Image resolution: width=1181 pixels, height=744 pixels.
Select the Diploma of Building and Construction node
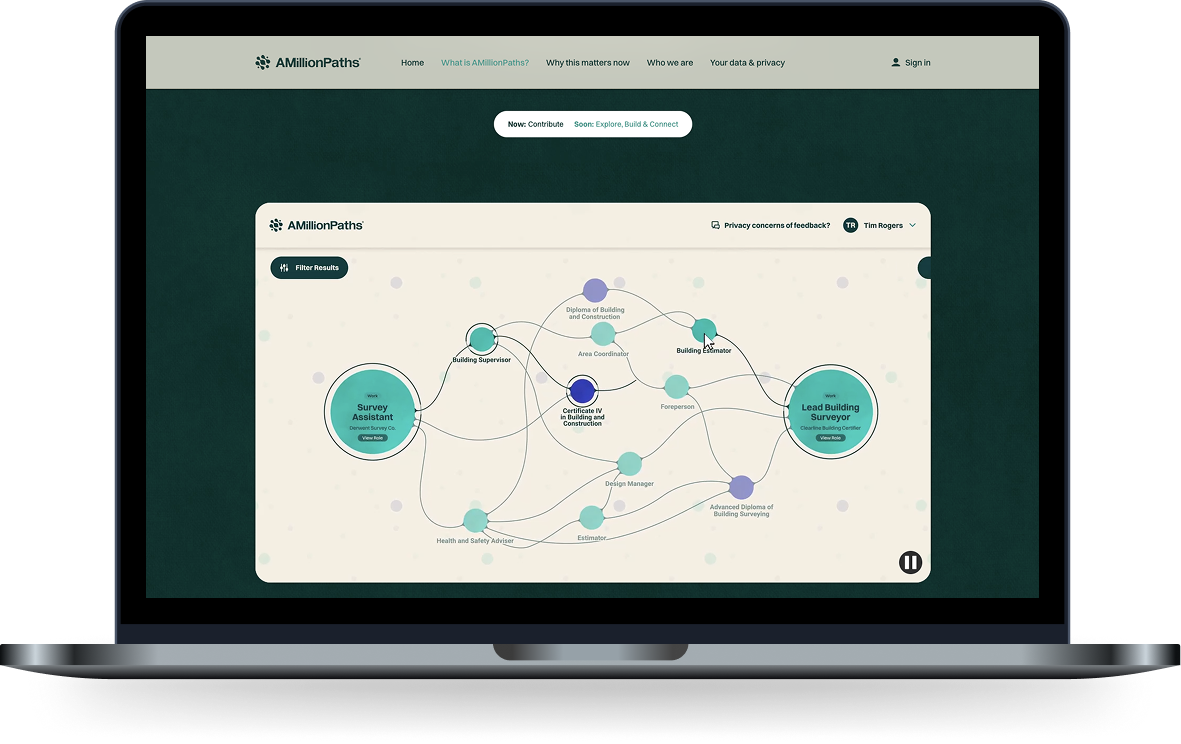pyautogui.click(x=595, y=291)
